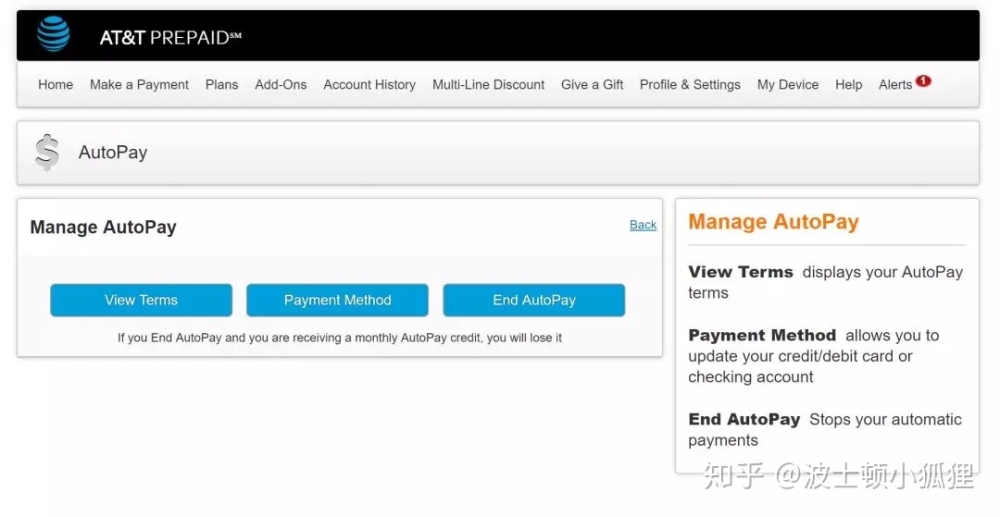Open Multi-Line Discount page
This screenshot has height=517, width=1000.
point(489,85)
